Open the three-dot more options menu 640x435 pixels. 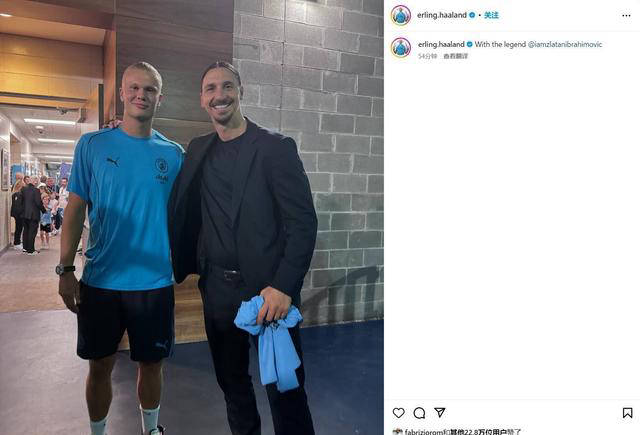[x=626, y=16]
